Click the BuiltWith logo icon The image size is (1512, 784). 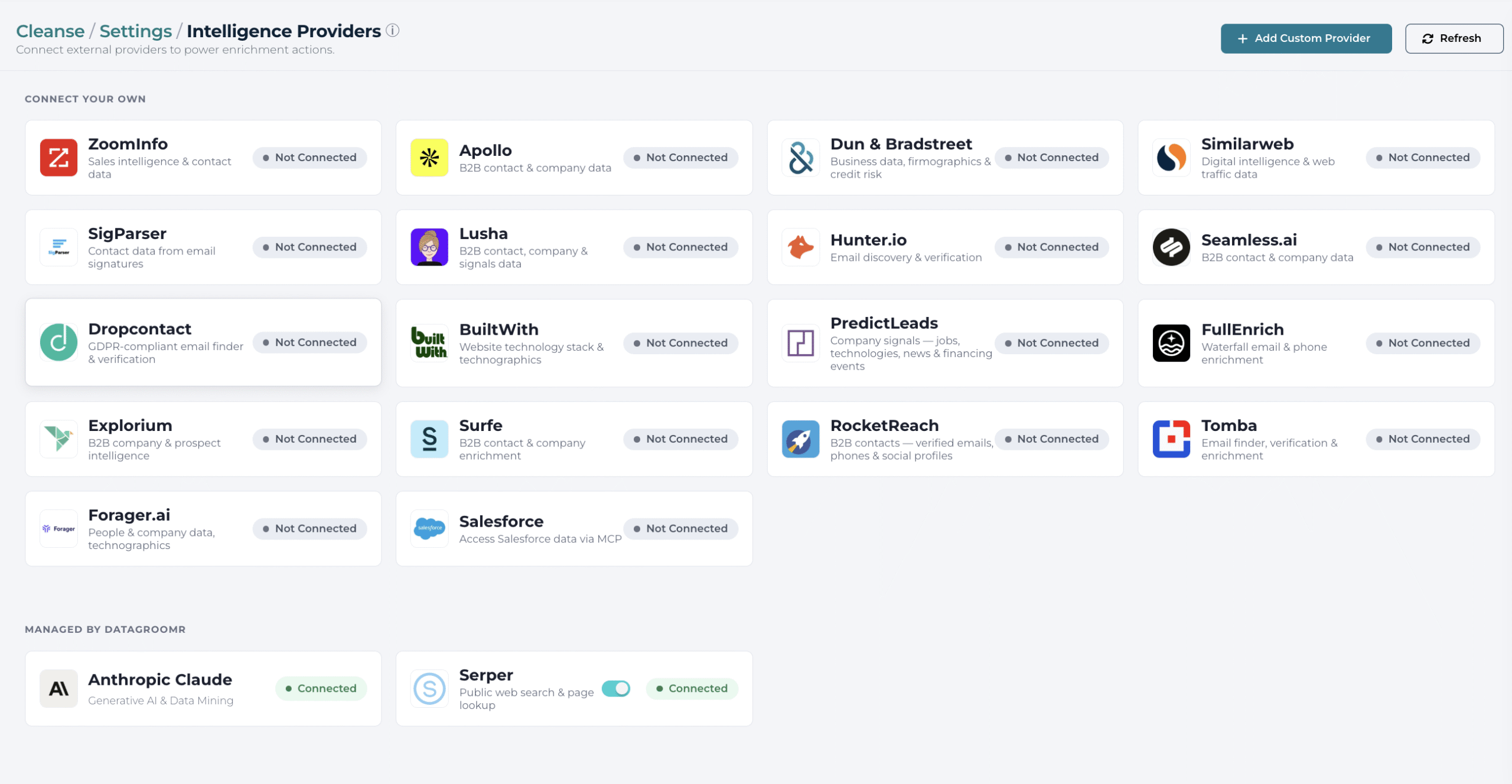click(x=429, y=343)
